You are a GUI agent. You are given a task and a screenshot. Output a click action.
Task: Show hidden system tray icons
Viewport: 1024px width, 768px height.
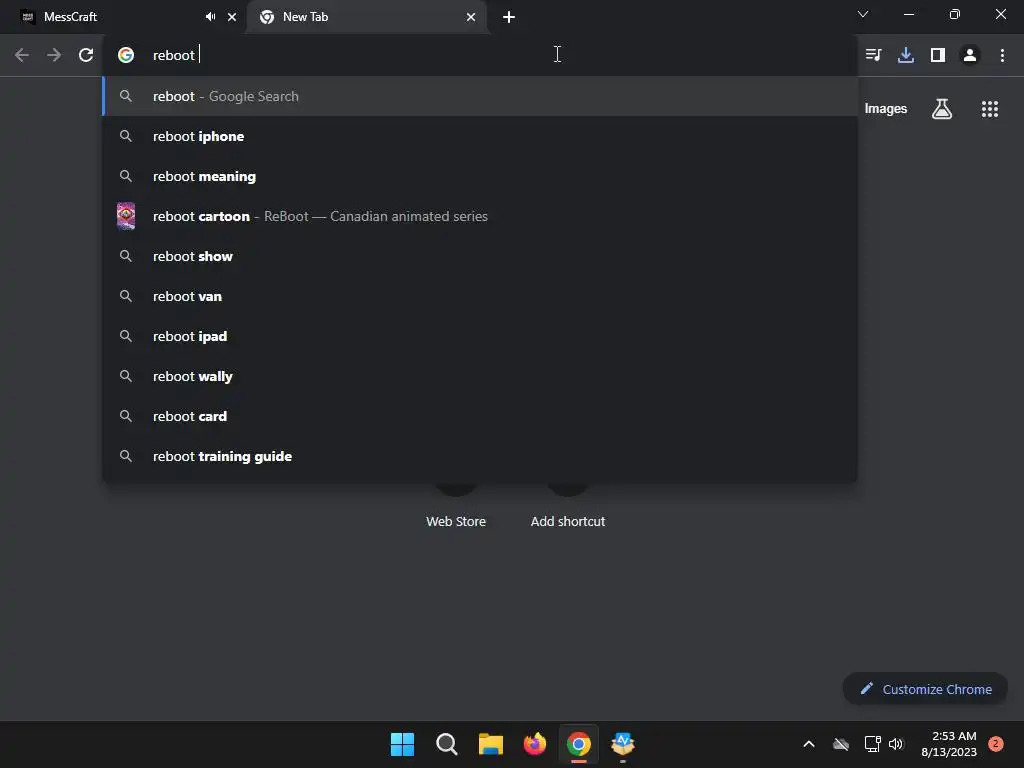(x=808, y=744)
